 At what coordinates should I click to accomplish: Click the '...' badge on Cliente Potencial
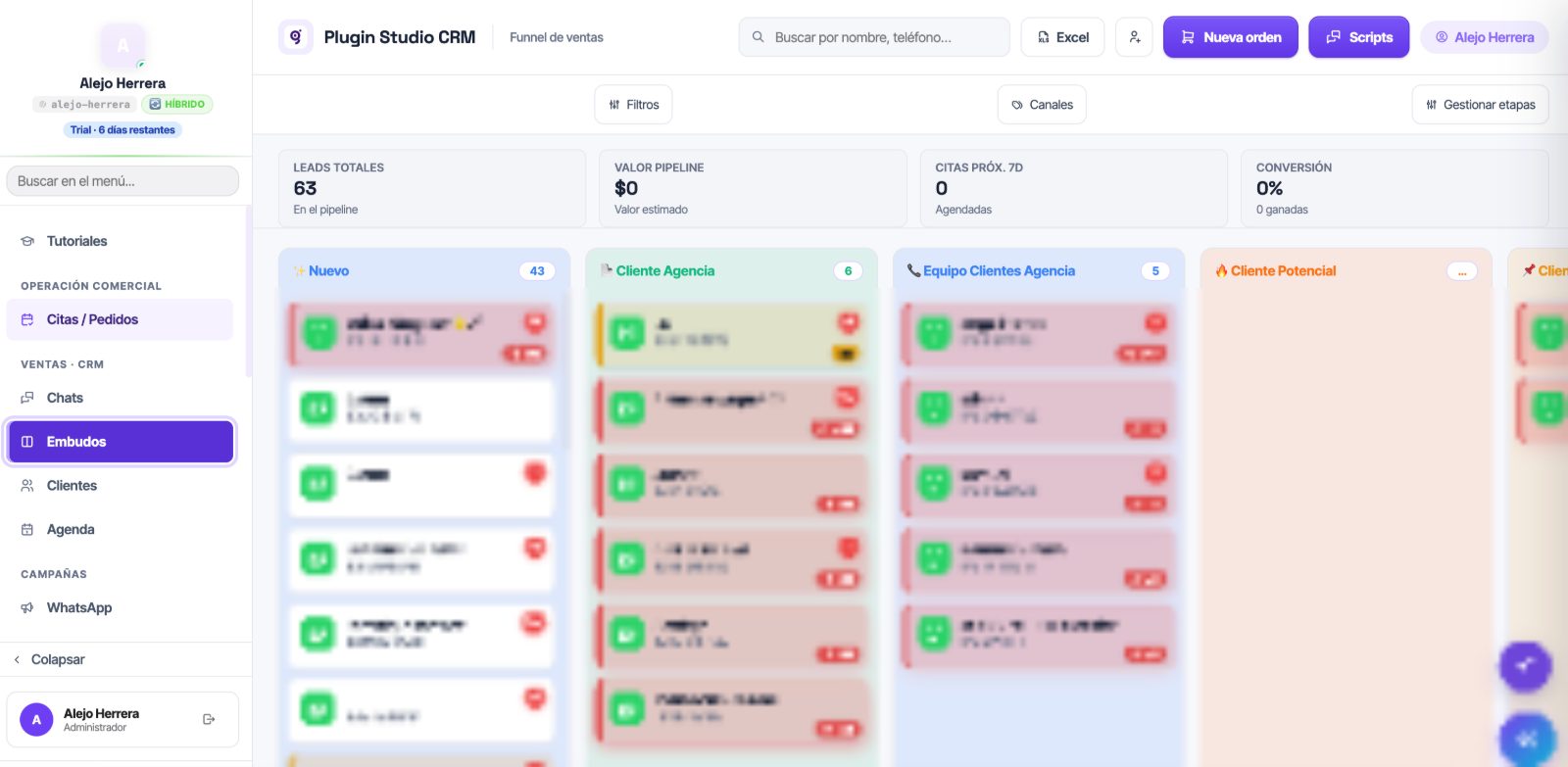(1462, 271)
